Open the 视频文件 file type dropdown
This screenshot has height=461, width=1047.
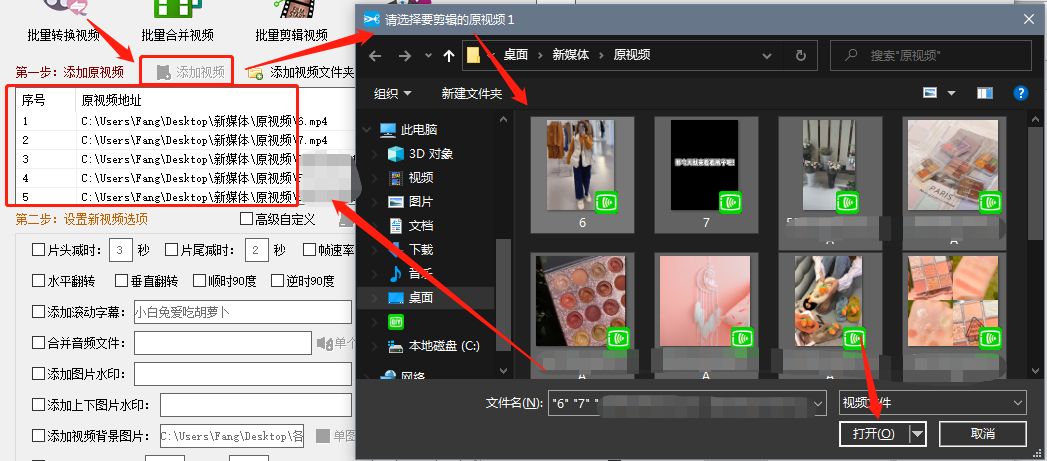933,403
